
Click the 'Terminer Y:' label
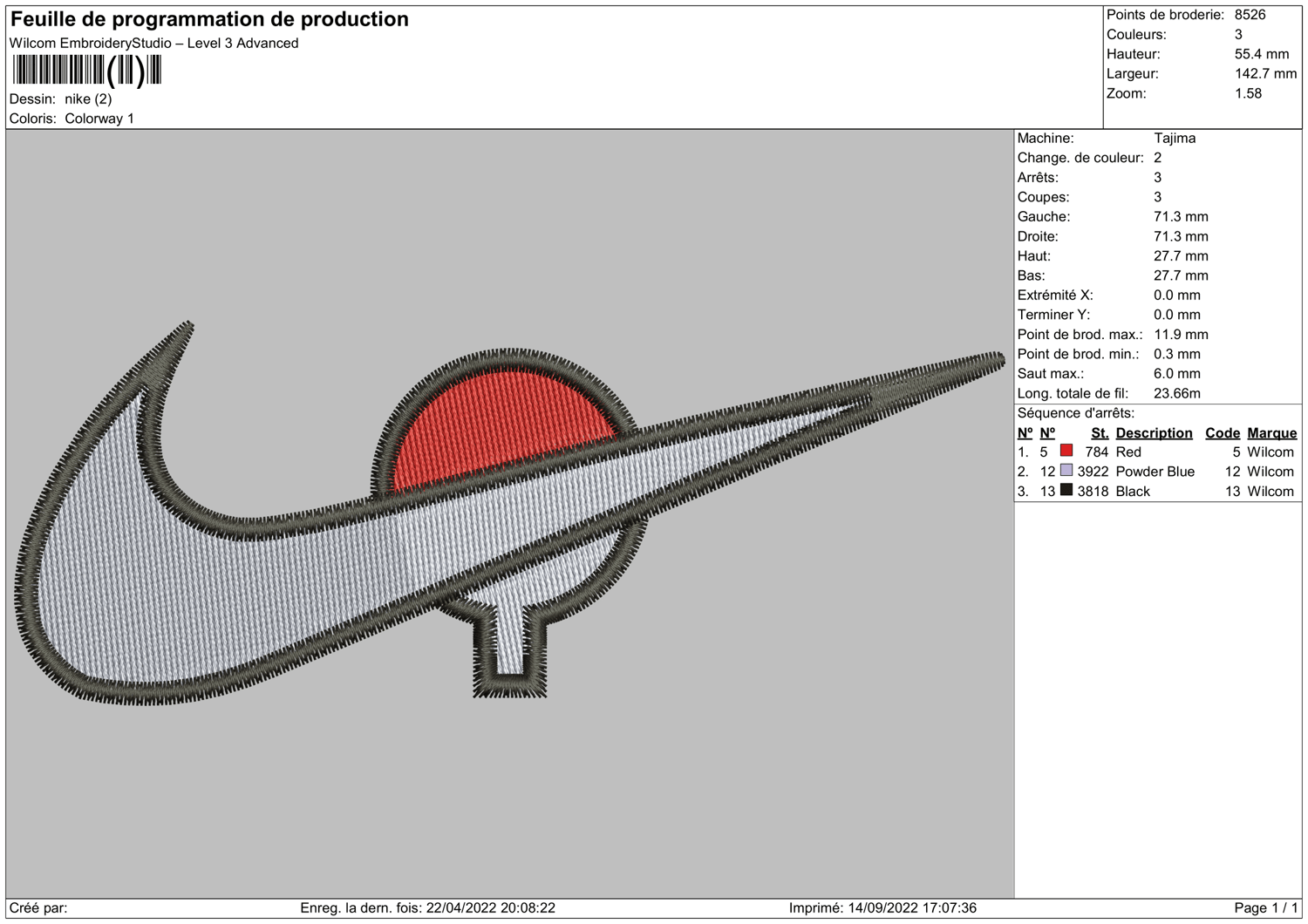1053,315
